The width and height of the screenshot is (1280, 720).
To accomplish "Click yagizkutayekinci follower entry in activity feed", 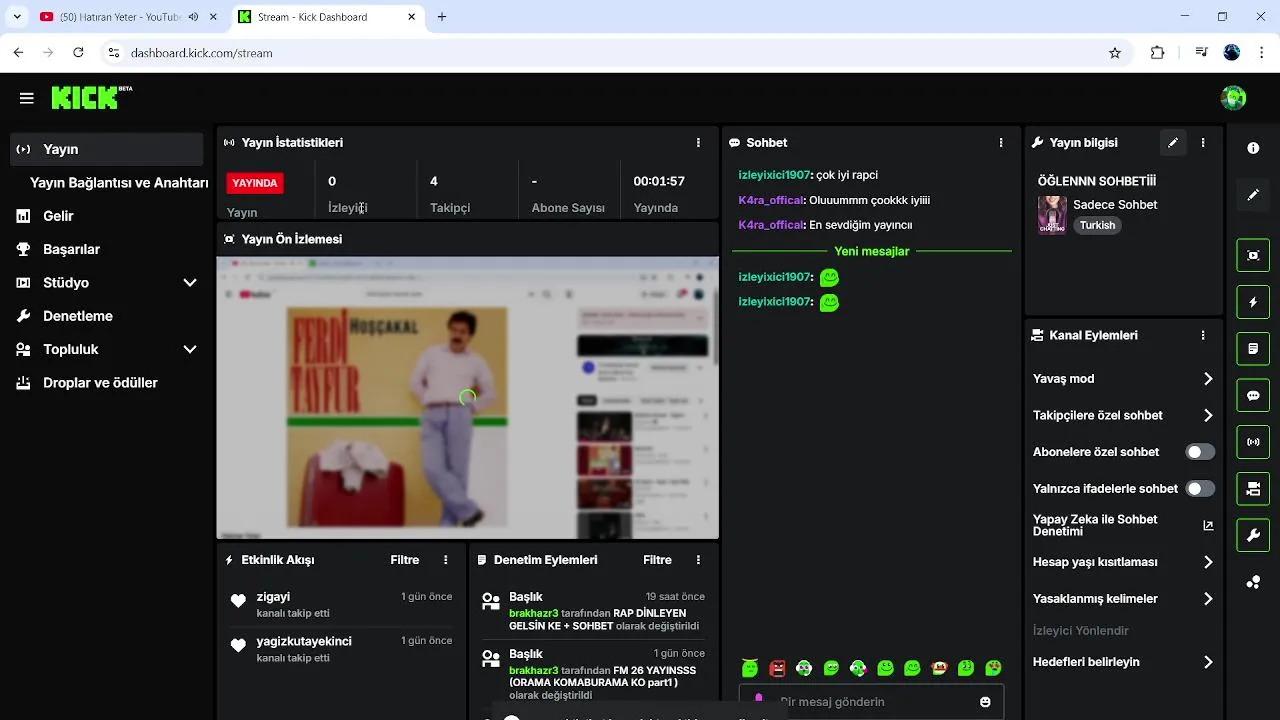I will [341, 649].
